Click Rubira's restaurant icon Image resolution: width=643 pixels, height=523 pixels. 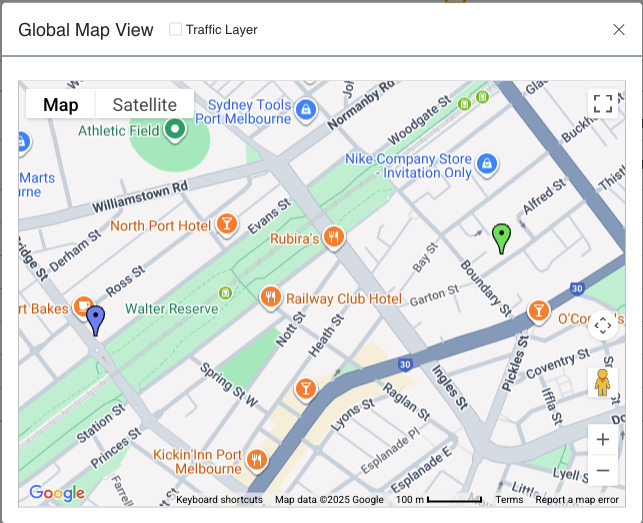click(x=334, y=238)
